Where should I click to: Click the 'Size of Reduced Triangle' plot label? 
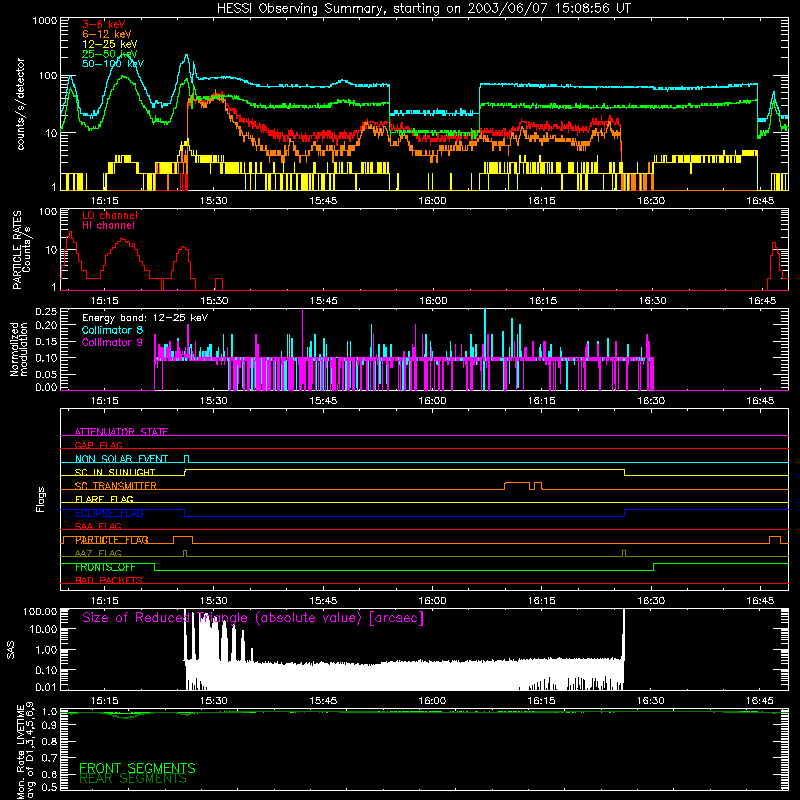(253, 617)
